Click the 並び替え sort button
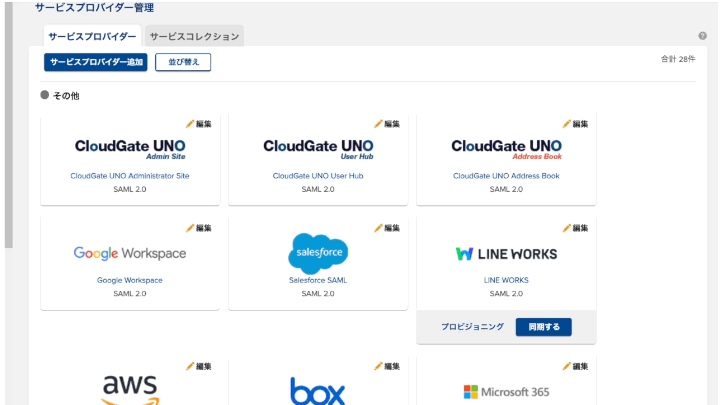The image size is (720, 405). pyautogui.click(x=183, y=62)
